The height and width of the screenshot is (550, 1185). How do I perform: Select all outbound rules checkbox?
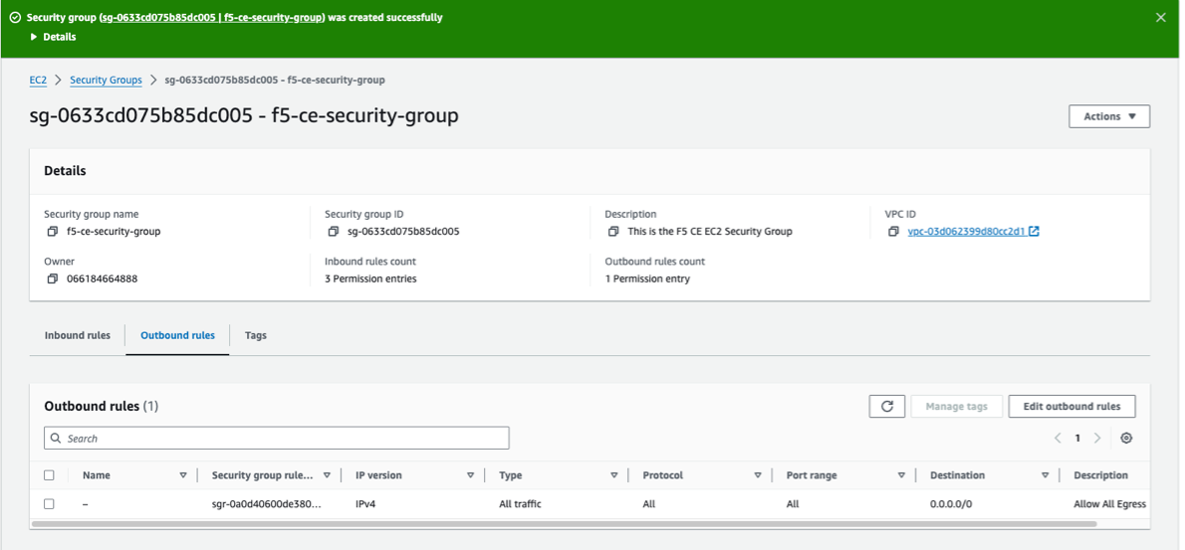(x=49, y=475)
